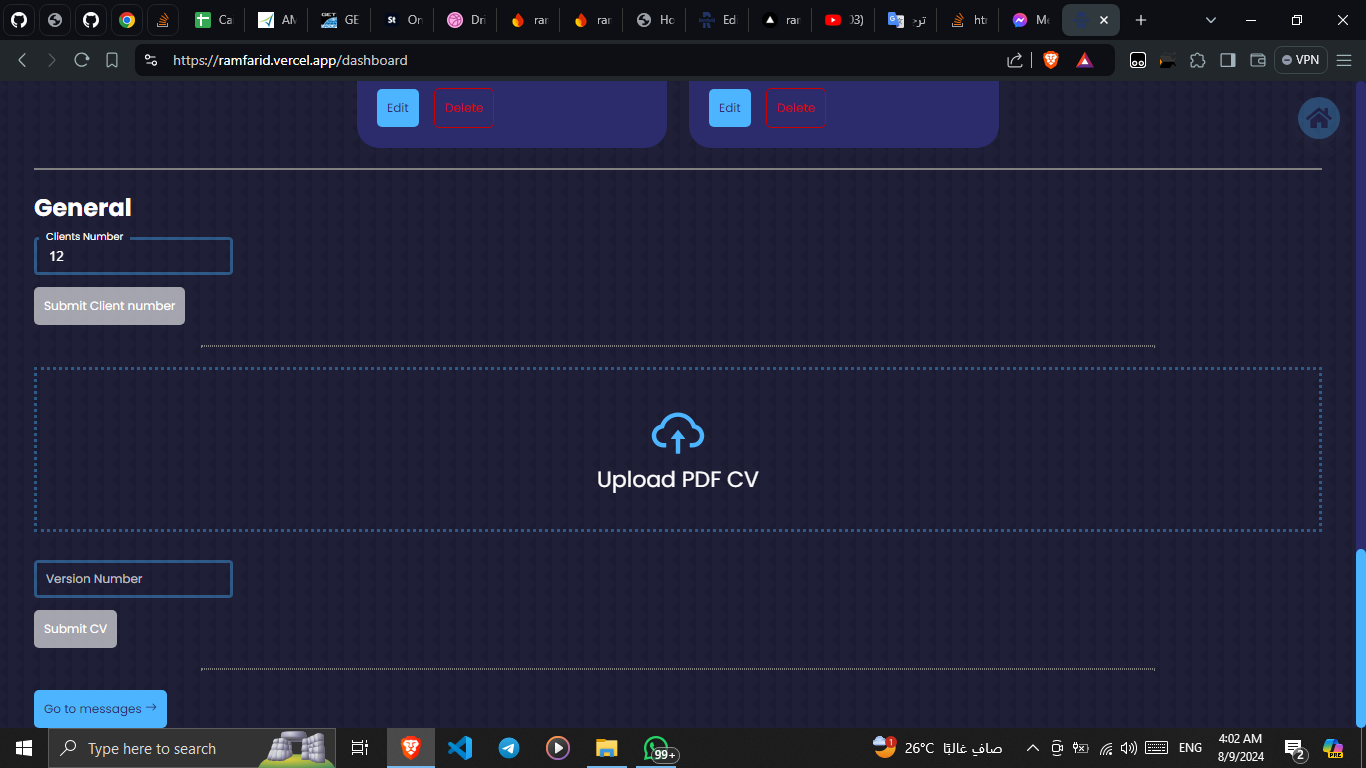Click the VPN button
The image size is (1366, 768).
1301,60
